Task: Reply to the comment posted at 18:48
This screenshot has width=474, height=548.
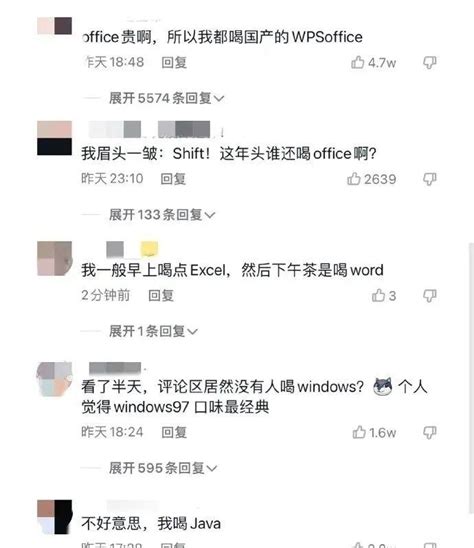Action: [x=174, y=63]
